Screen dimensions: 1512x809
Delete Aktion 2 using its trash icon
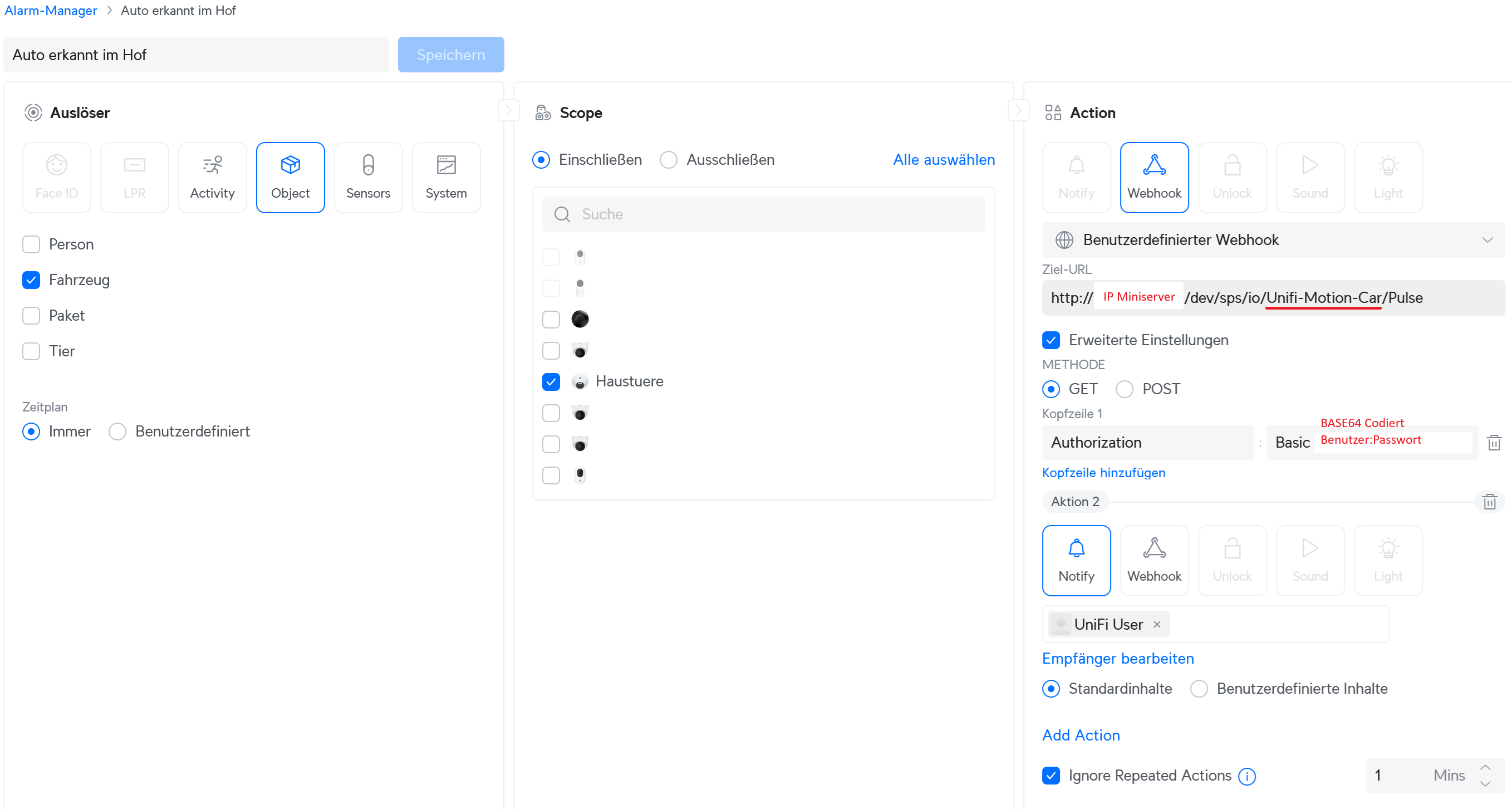1489,501
